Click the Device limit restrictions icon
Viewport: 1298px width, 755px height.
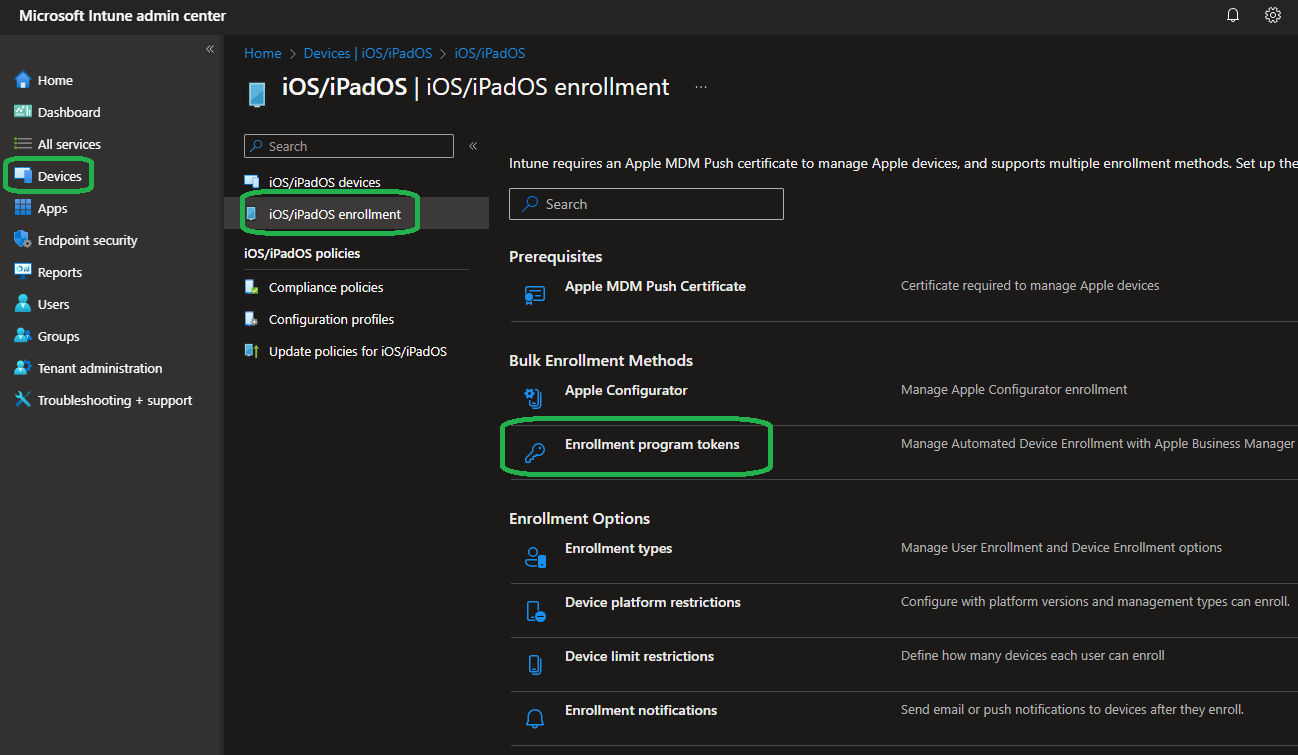pos(535,665)
